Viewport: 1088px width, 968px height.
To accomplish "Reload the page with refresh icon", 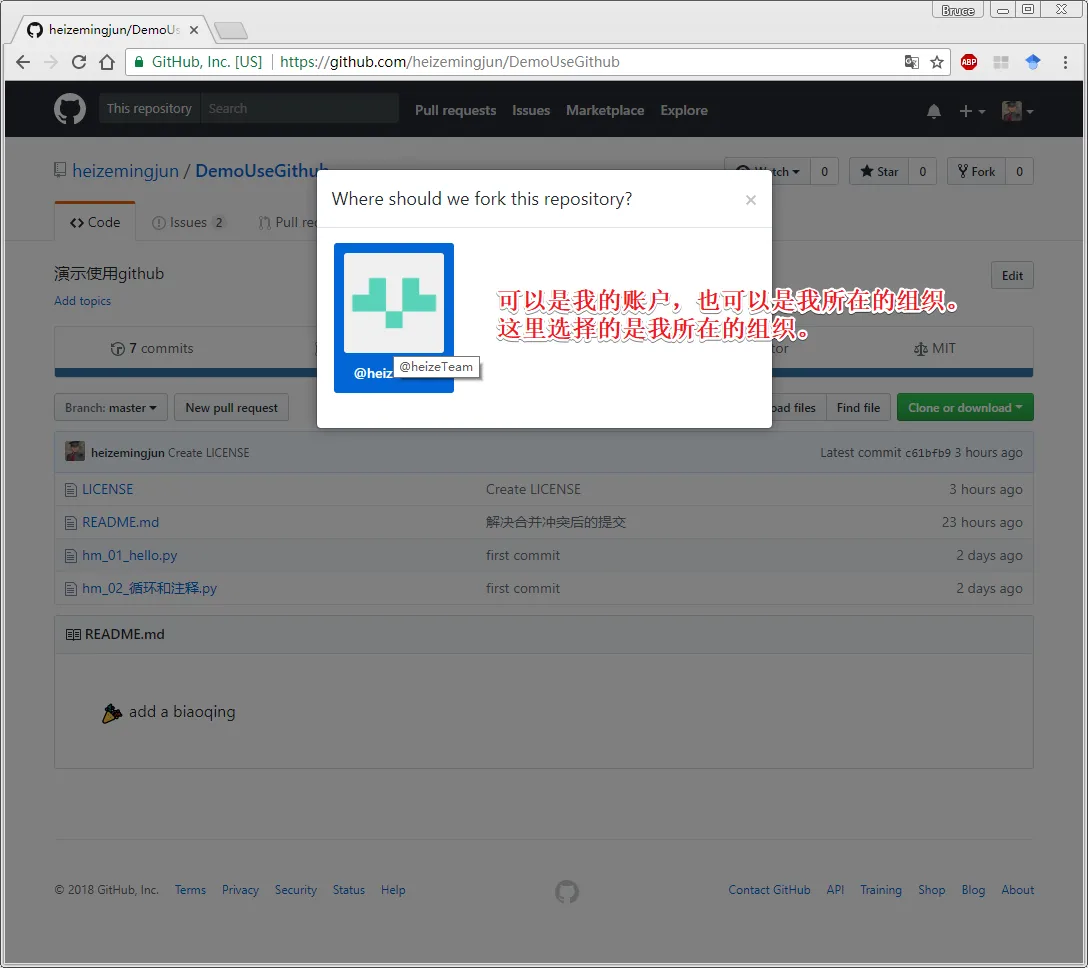I will (79, 62).
